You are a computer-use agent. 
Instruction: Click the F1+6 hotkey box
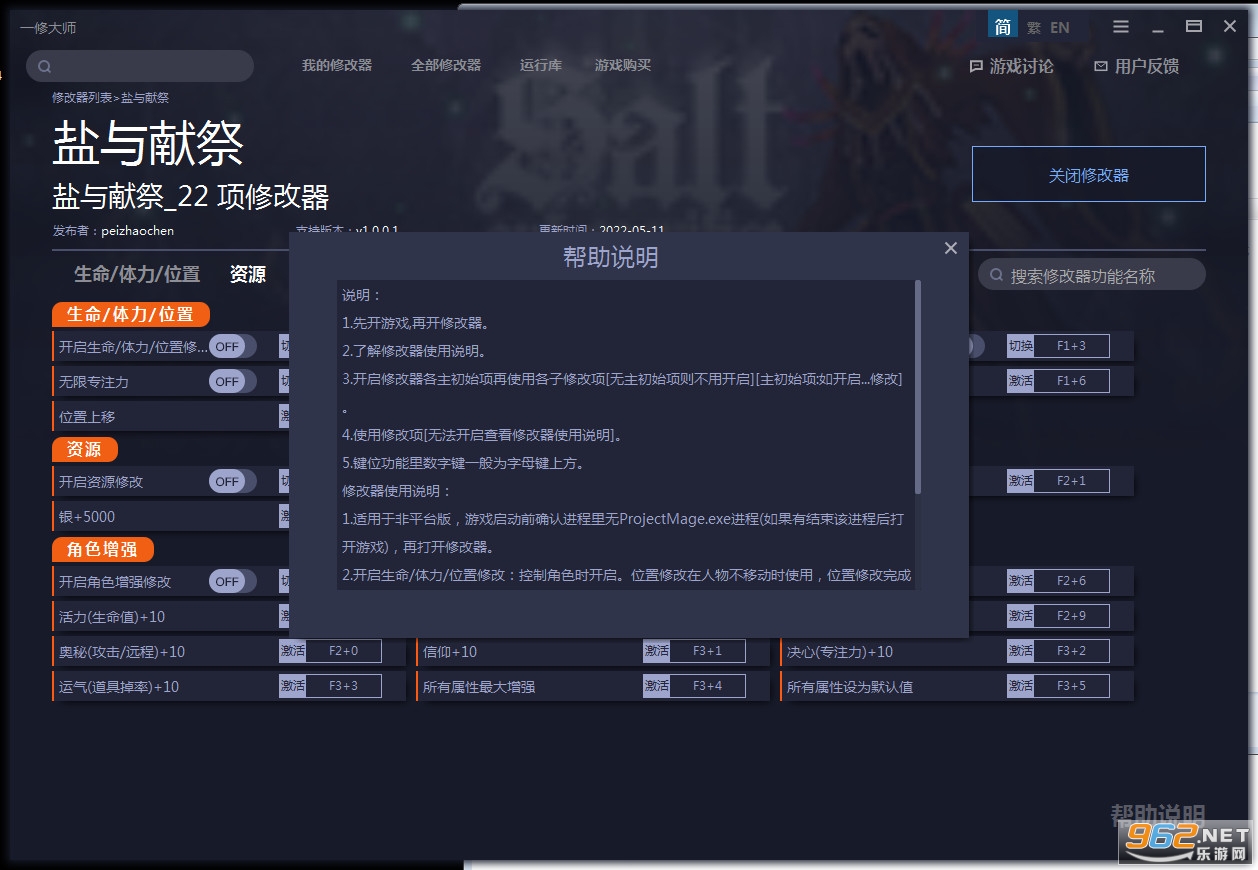tap(1072, 381)
